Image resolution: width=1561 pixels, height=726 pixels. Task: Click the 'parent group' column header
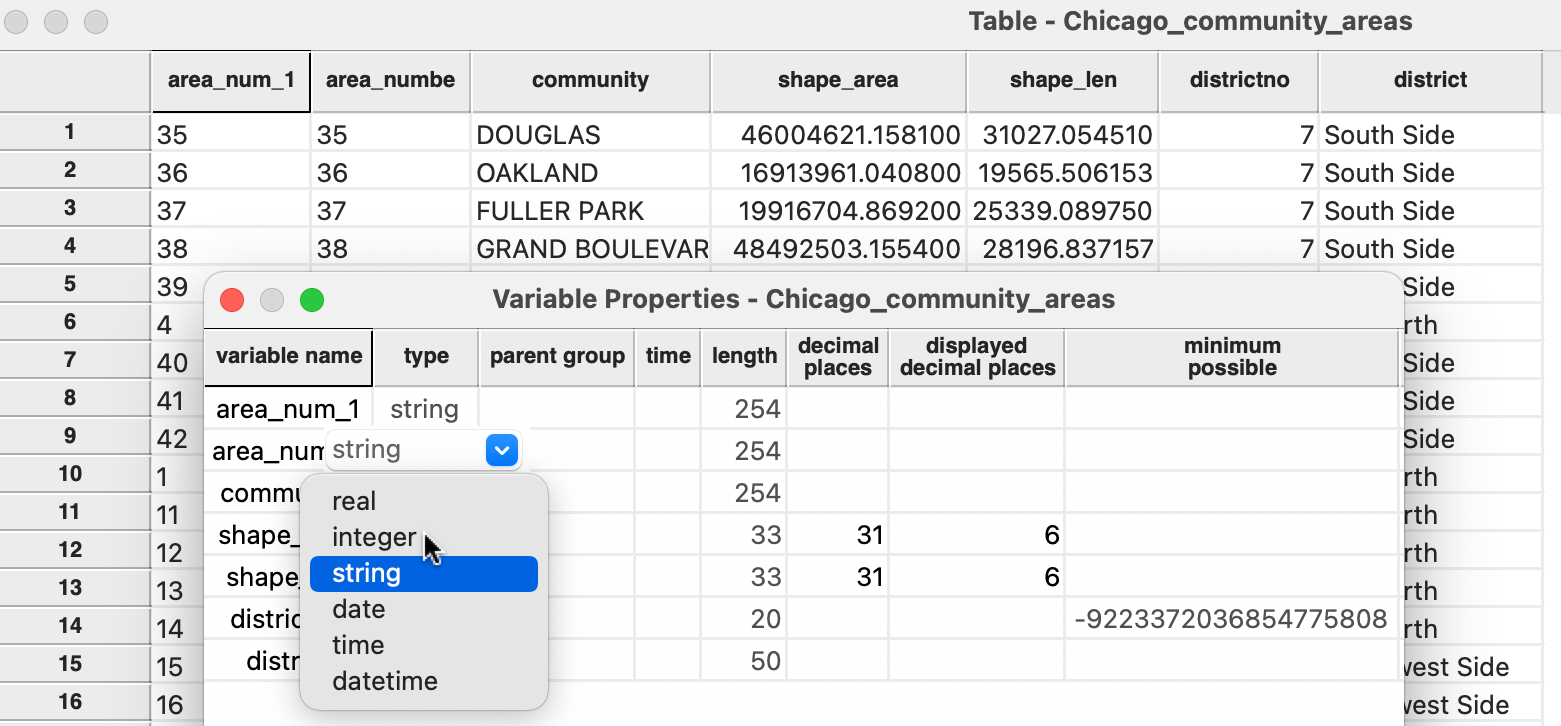pyautogui.click(x=557, y=357)
